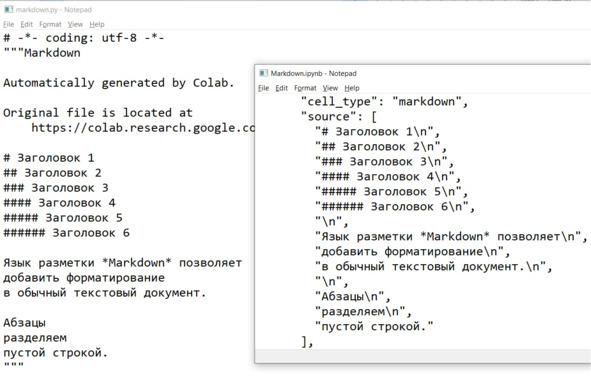This screenshot has width=591, height=379.
Task: Place cursor in "cell_type": "markdown" line
Action: point(384,102)
